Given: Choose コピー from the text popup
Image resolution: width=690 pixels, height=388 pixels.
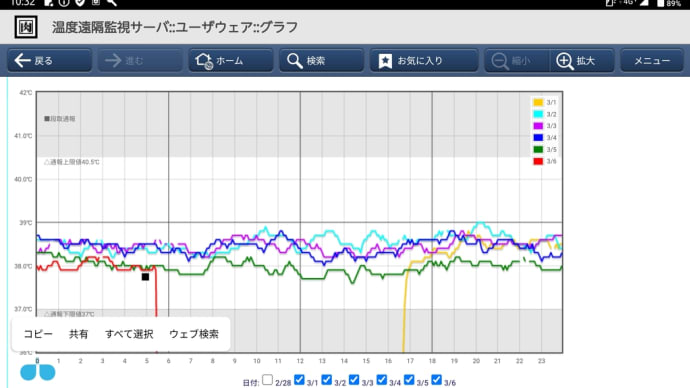Looking at the screenshot, I should pos(38,334).
